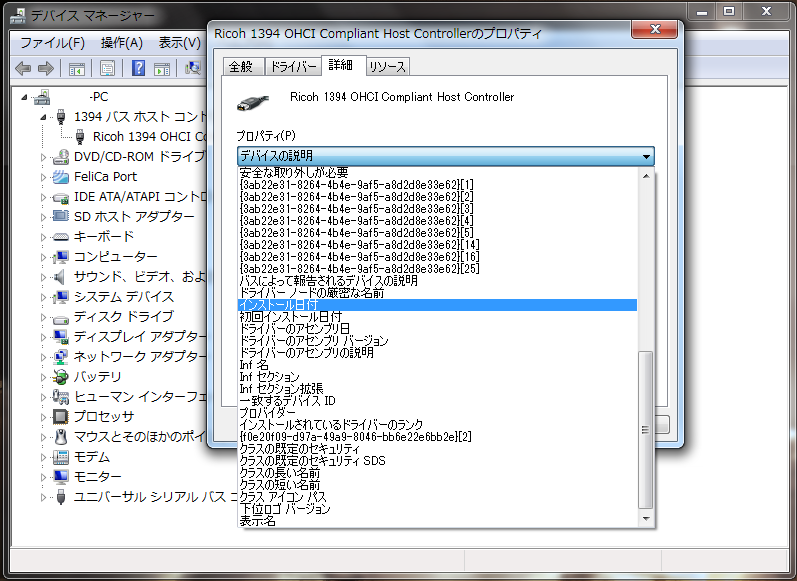This screenshot has width=797, height=581.
Task: Select the GUID entry ending in [25]
Action: pyautogui.click(x=437, y=268)
